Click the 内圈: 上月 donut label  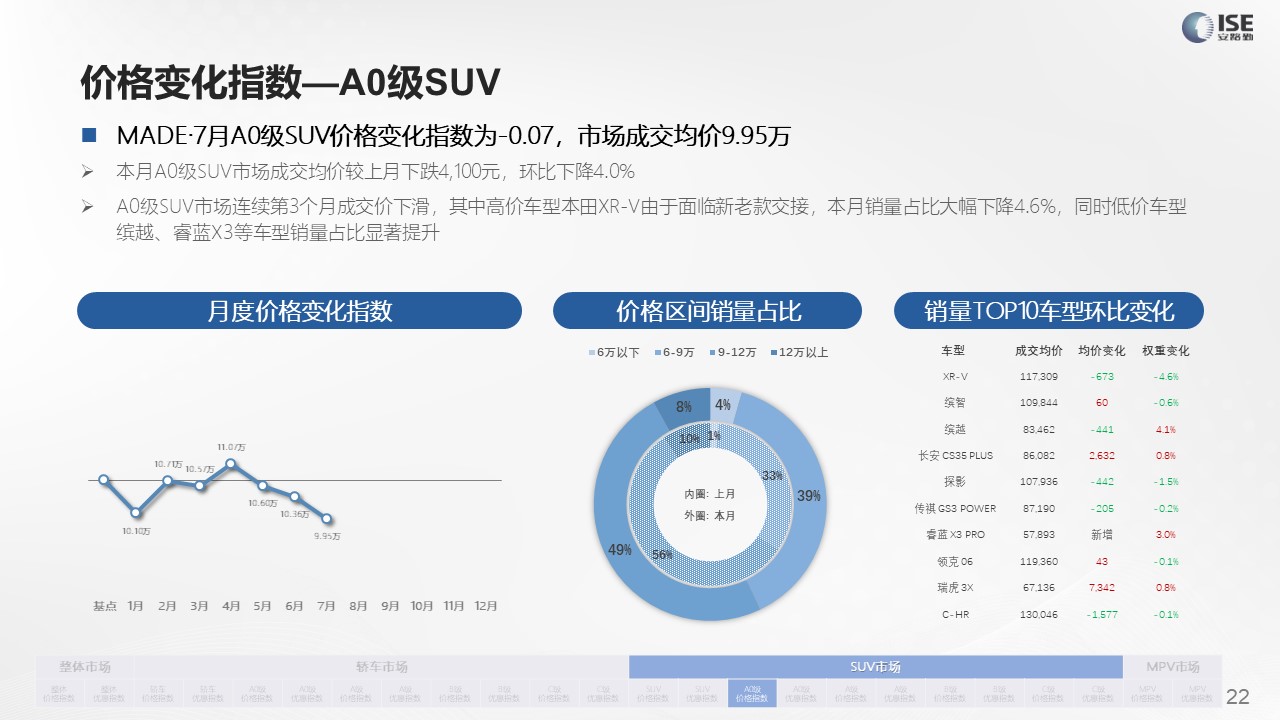[x=710, y=494]
